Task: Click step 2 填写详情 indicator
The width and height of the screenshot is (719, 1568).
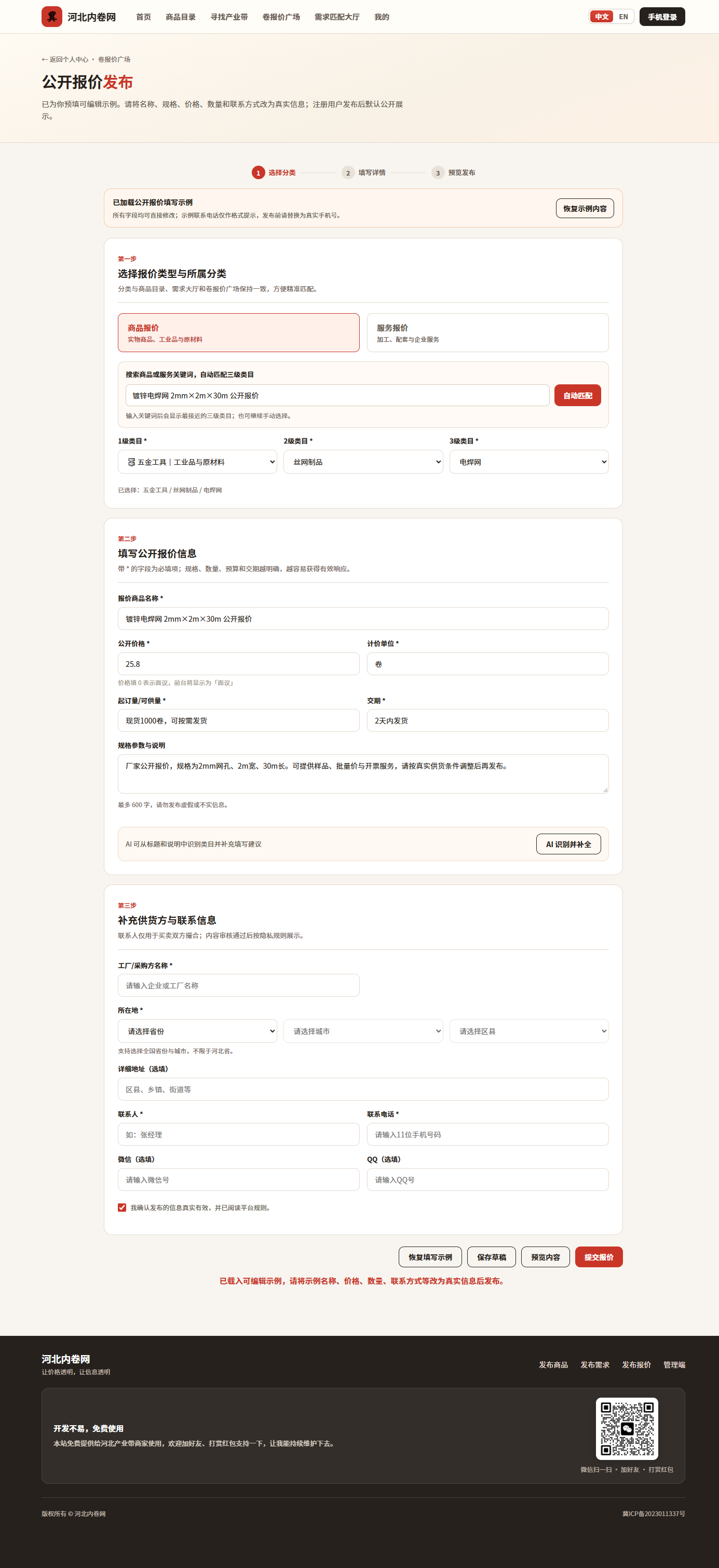Action: pyautogui.click(x=363, y=173)
